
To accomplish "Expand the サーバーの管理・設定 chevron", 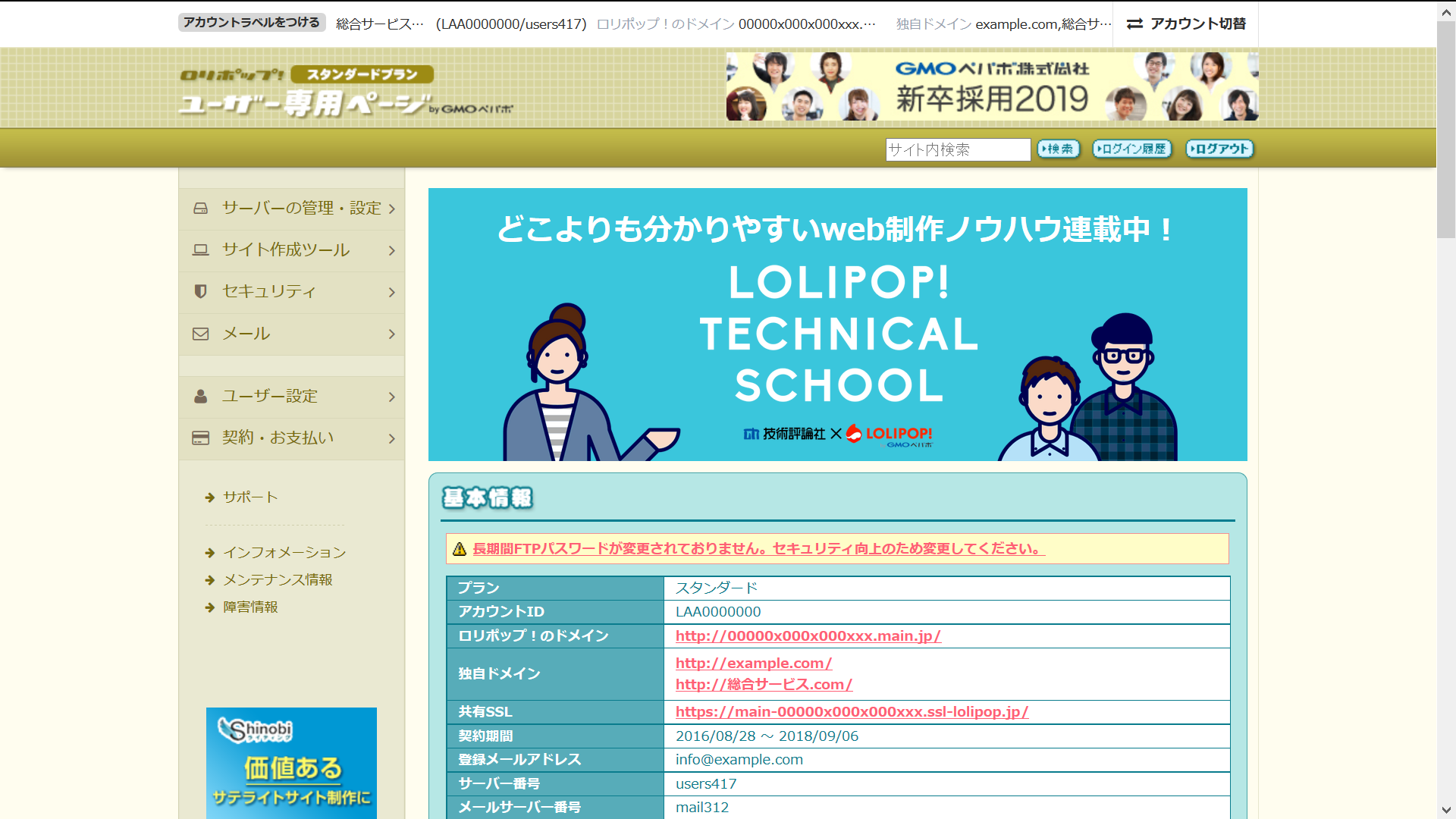I will (391, 209).
